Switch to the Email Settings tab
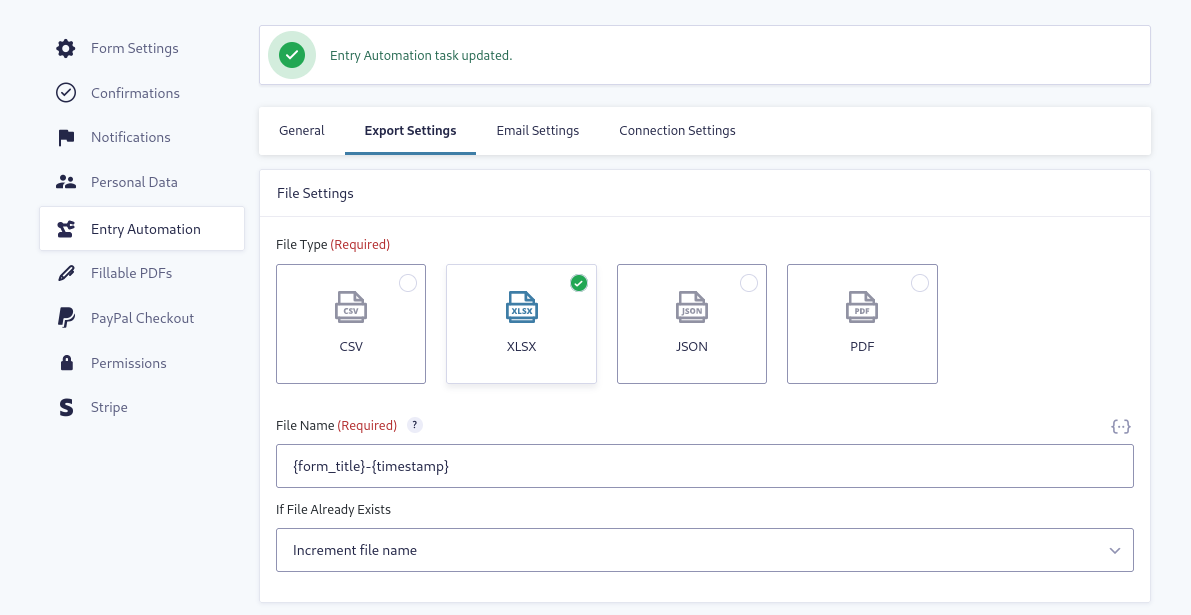 (x=537, y=130)
